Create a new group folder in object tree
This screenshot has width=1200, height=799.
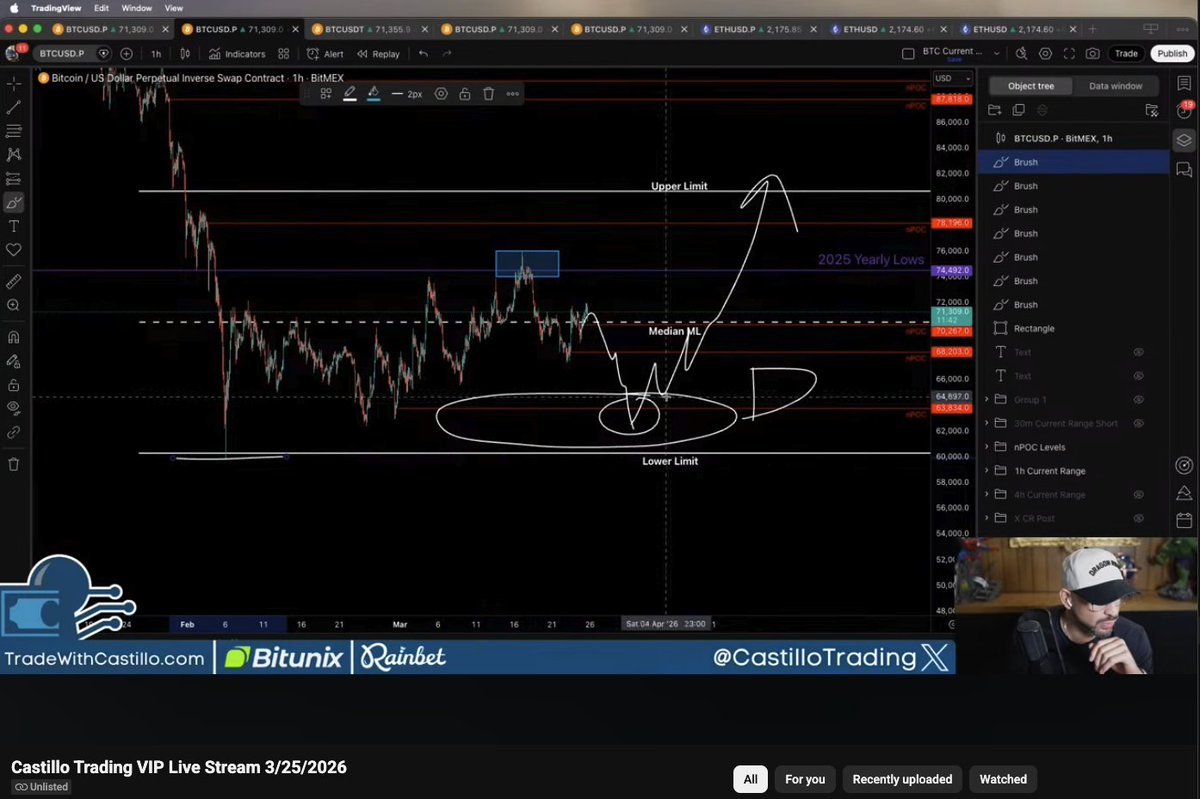click(x=994, y=110)
